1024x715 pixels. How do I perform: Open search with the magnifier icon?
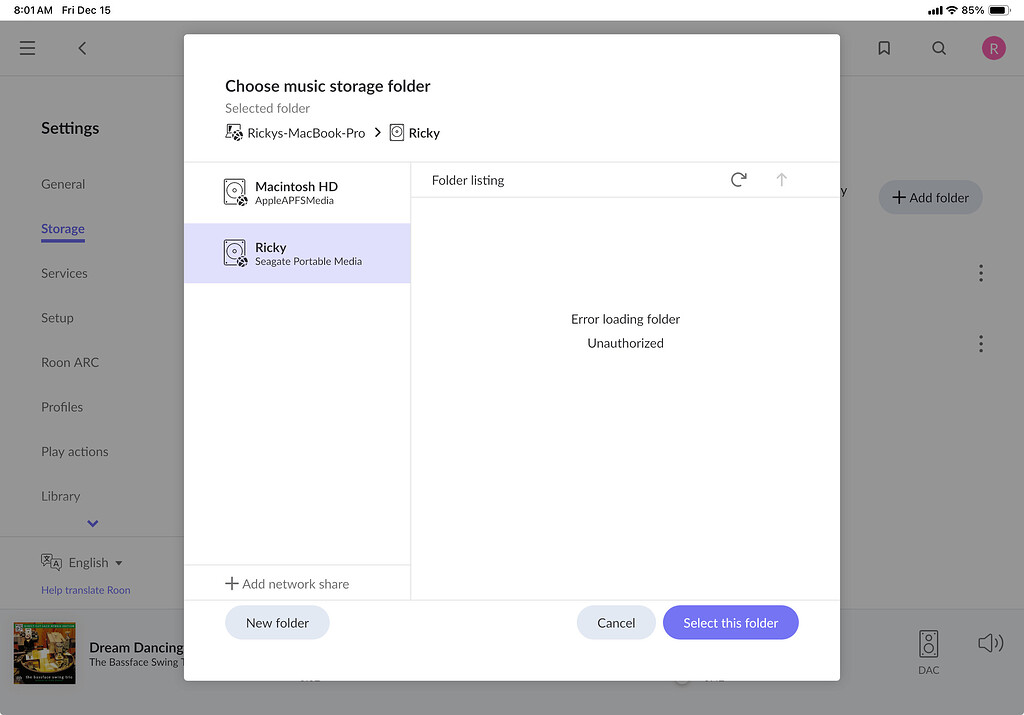point(938,47)
